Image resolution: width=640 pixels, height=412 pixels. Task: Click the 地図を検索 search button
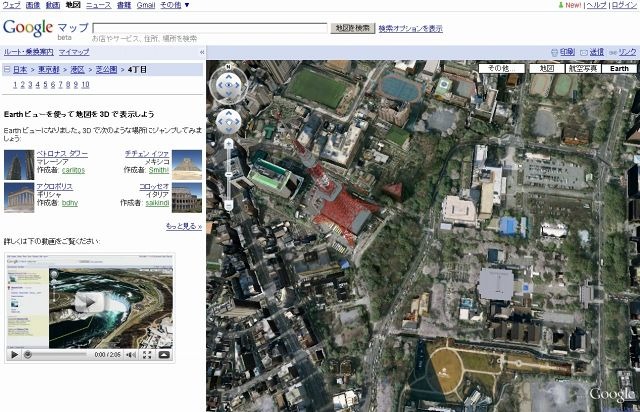[x=353, y=28]
